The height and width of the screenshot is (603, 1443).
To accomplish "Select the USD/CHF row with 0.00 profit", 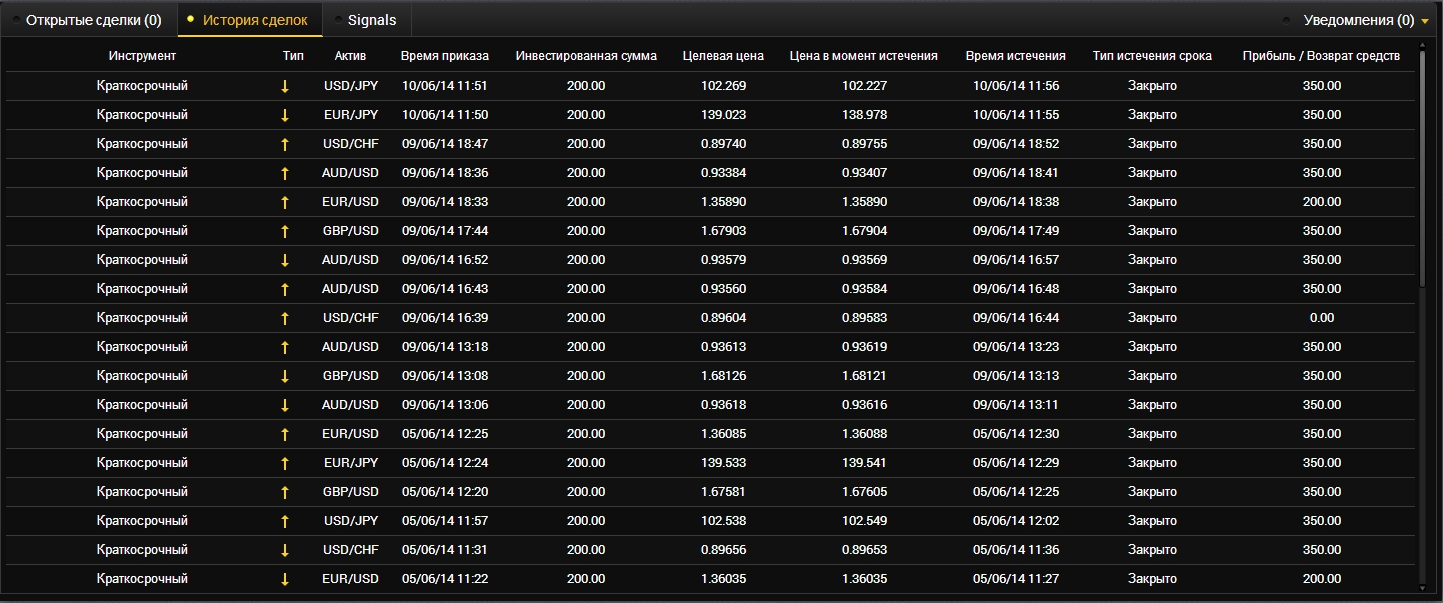I will [700, 318].
